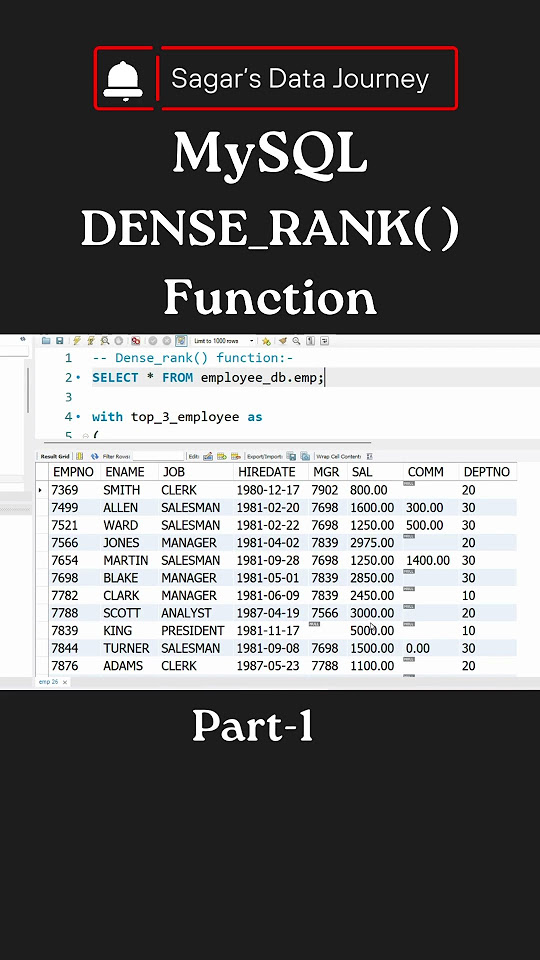This screenshot has height=960, width=540.
Task: Commit the transaction with the checkmark icon
Action: tap(152, 340)
